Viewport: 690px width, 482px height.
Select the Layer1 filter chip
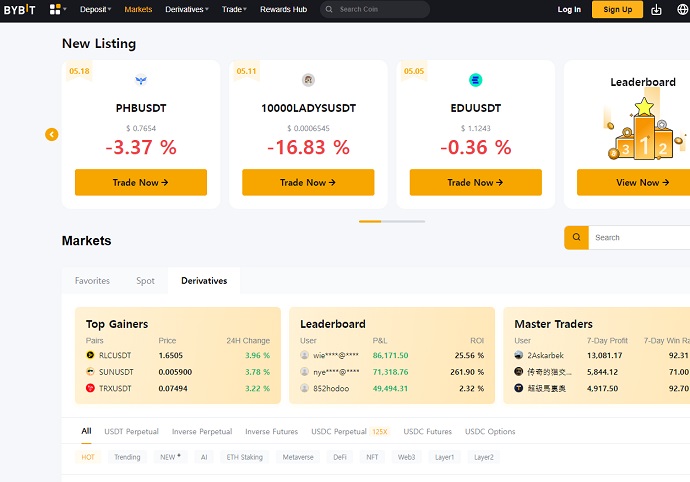tap(444, 457)
